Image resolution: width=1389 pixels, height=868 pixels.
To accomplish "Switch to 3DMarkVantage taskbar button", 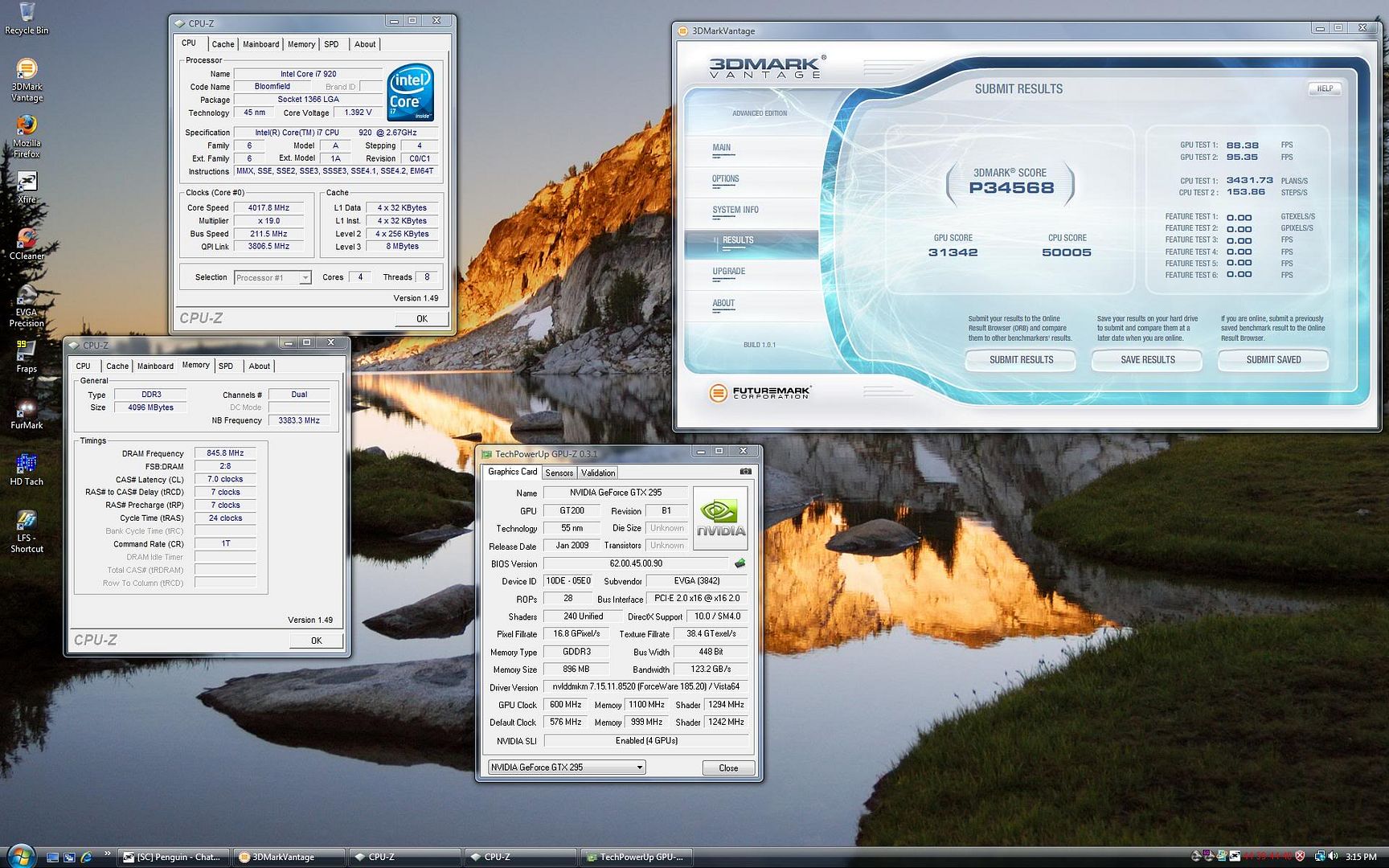I will pyautogui.click(x=289, y=857).
